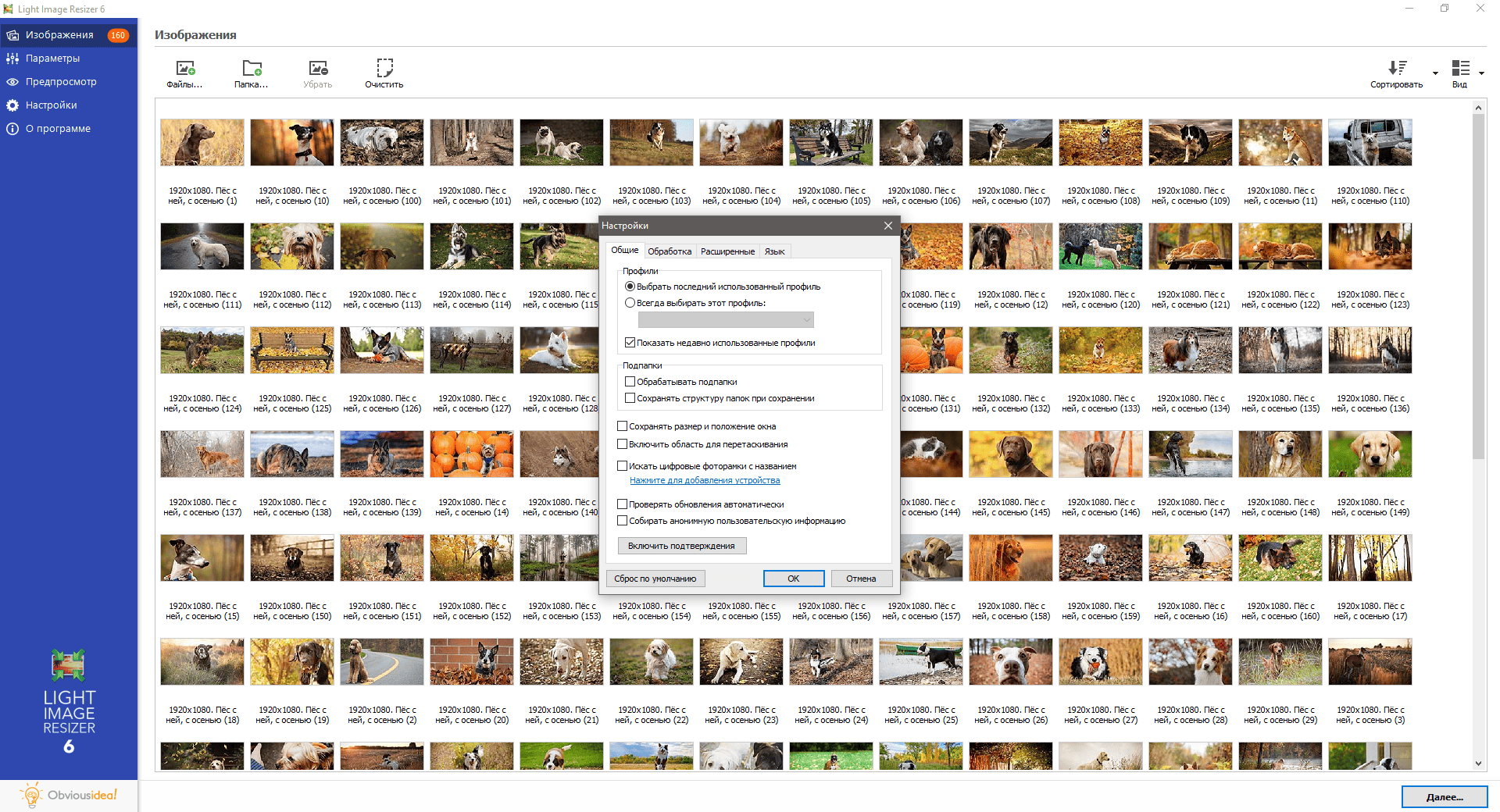Expand the Вид dropdown arrow
This screenshot has height=812, width=1500.
coord(1482,73)
